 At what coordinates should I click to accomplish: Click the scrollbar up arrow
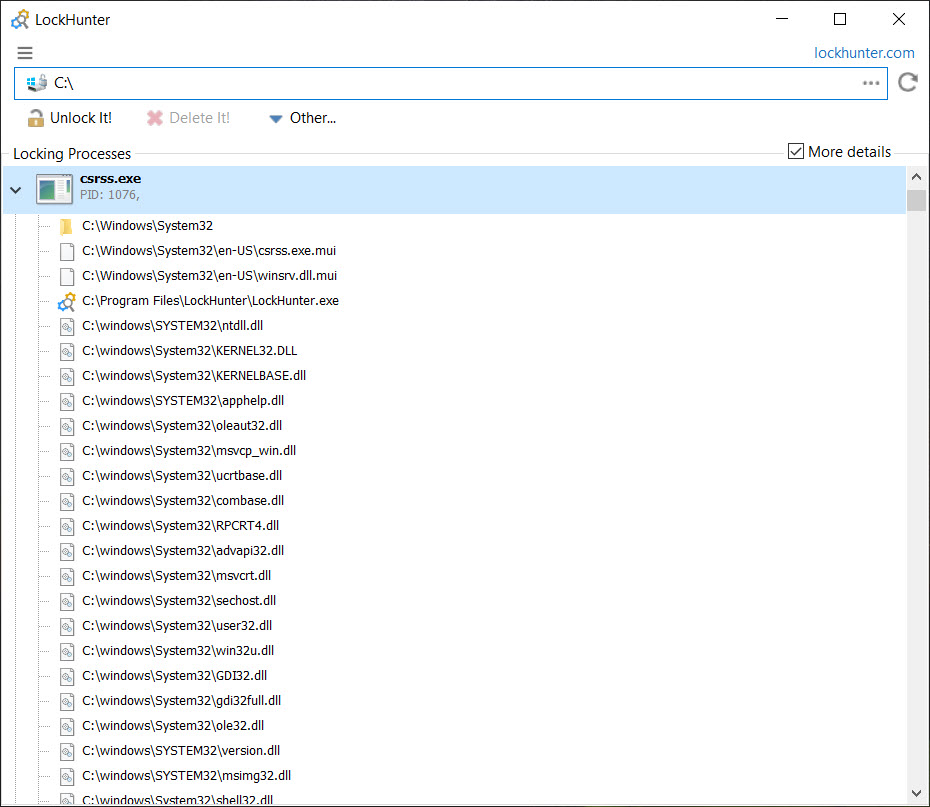(916, 177)
